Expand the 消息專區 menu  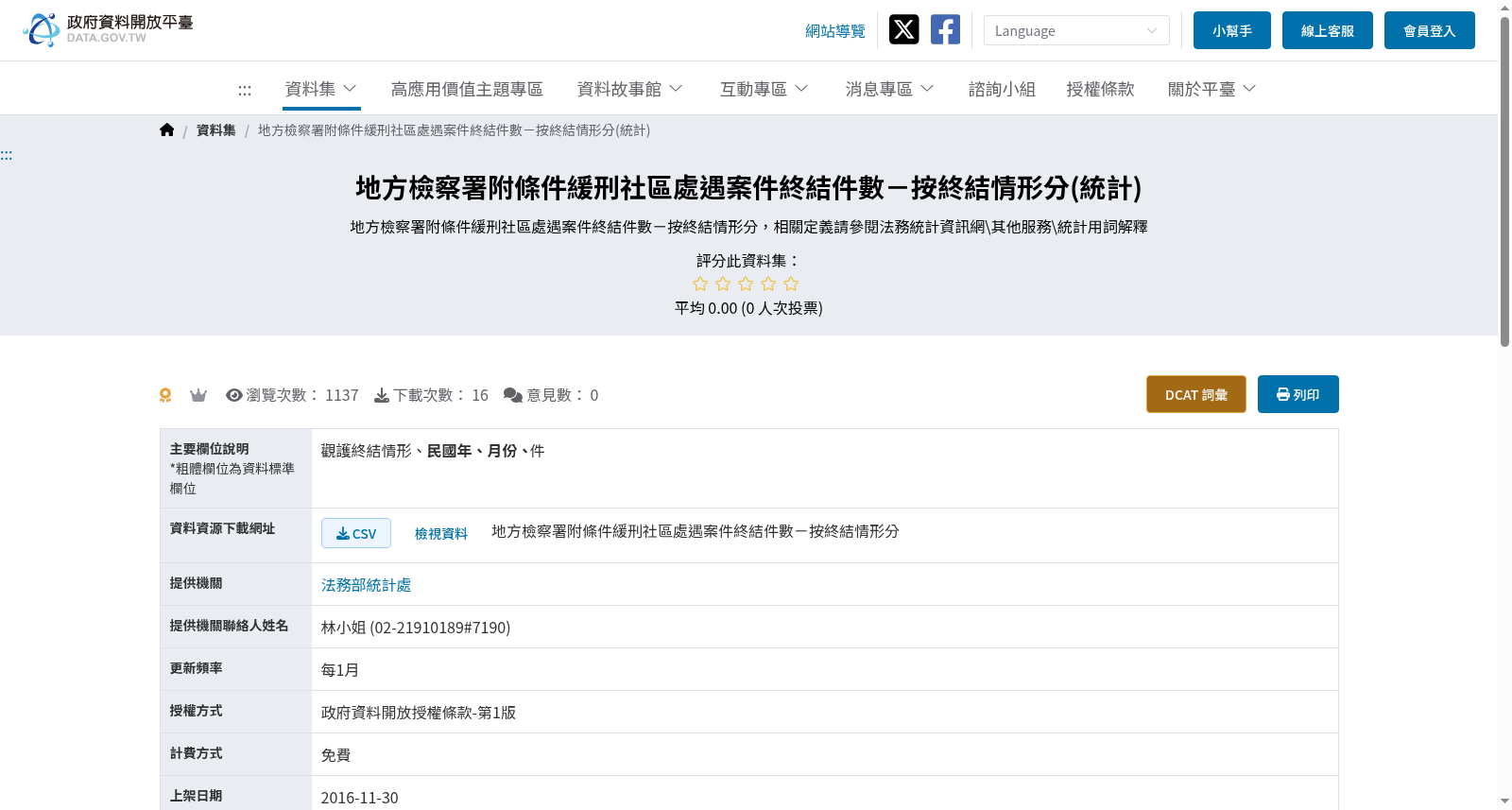pos(890,89)
